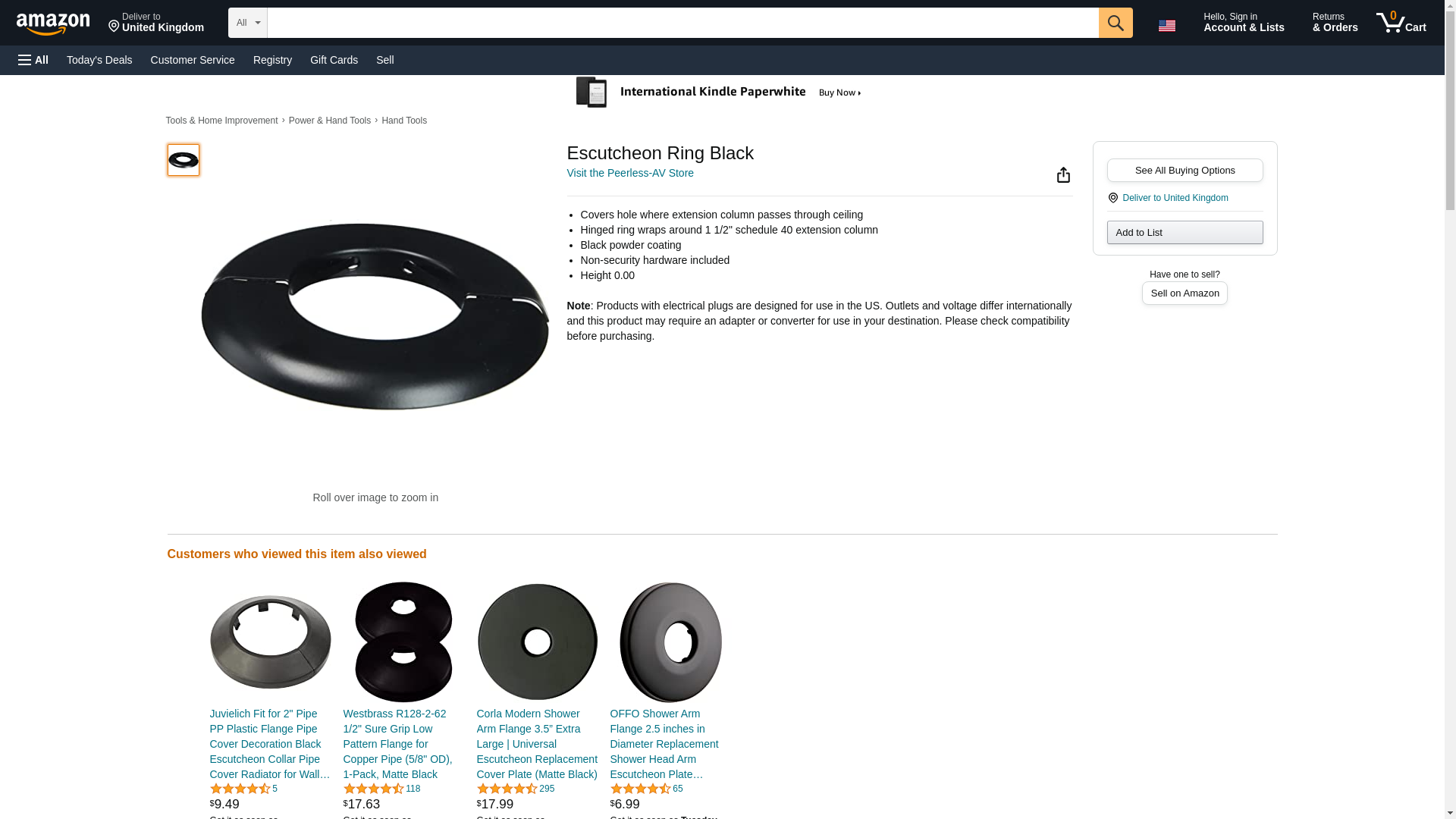The width and height of the screenshot is (1456, 819).
Task: Click the Amazon logo
Action: point(53,24)
